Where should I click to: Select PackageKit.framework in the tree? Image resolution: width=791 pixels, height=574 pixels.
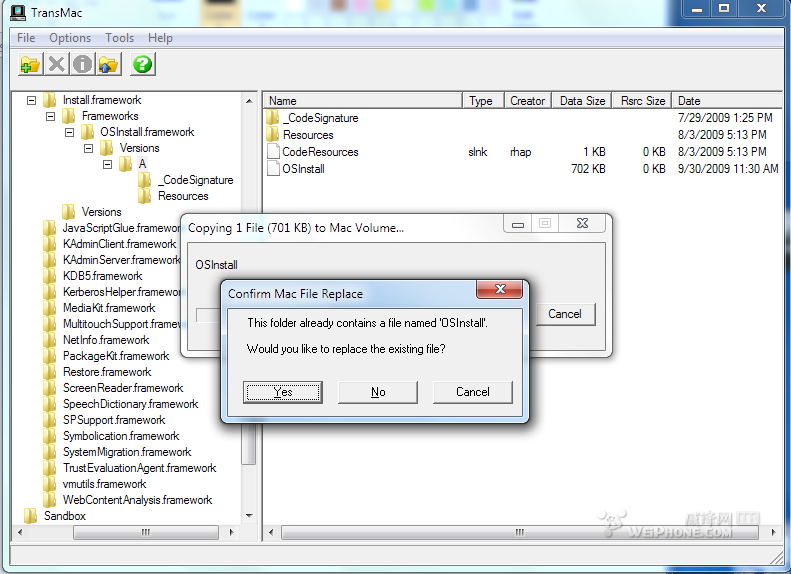pyautogui.click(x=116, y=356)
